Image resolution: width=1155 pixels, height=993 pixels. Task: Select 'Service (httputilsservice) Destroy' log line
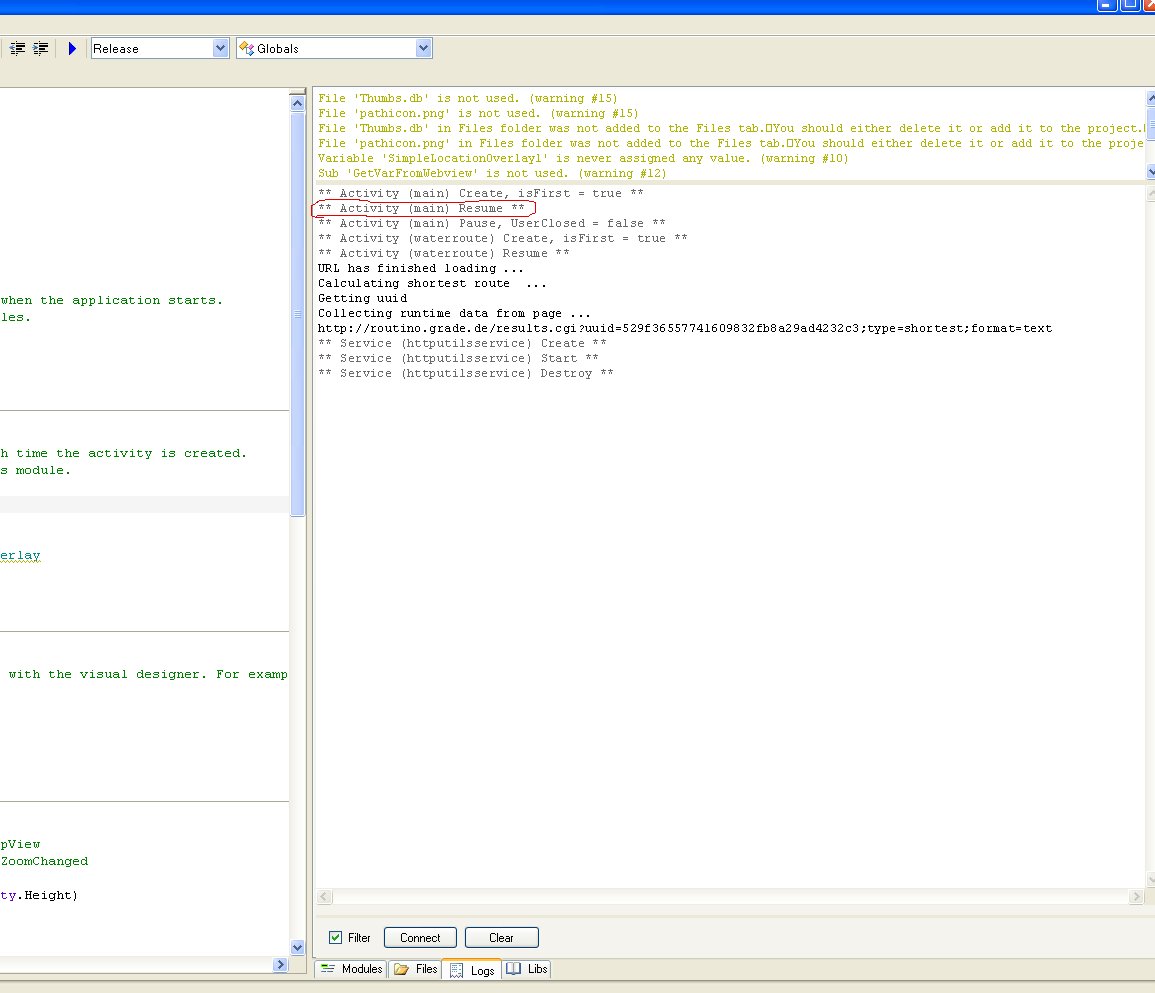pyautogui.click(x=466, y=373)
